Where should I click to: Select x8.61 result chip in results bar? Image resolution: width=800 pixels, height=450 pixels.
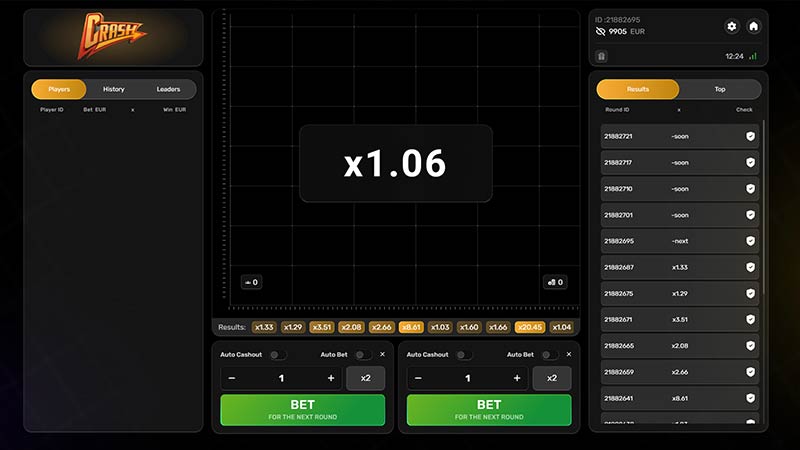[x=411, y=327]
